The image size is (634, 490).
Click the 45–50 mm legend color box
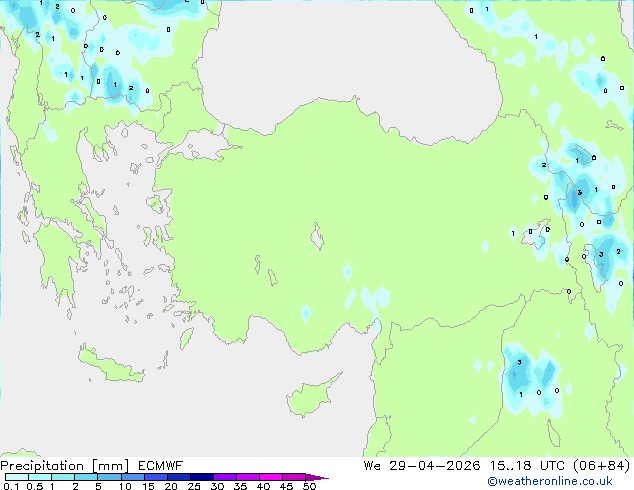[x=294, y=477]
